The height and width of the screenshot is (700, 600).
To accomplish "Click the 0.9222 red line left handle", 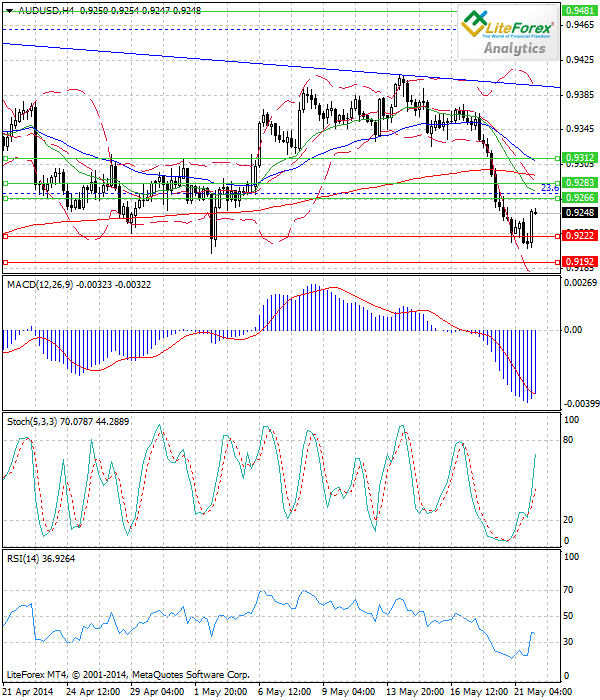I will click(x=6, y=236).
